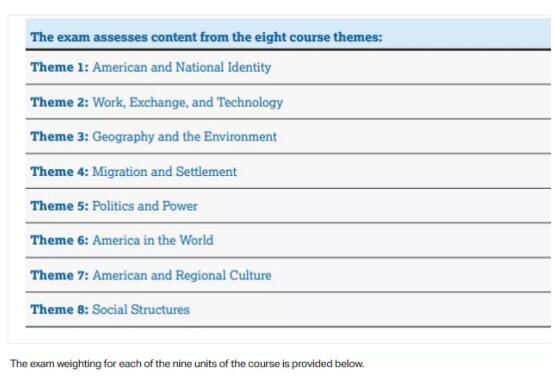This screenshot has height=376, width=555.
Task: Click 'Theme 5: Politics and Power' row
Action: [x=288, y=206]
